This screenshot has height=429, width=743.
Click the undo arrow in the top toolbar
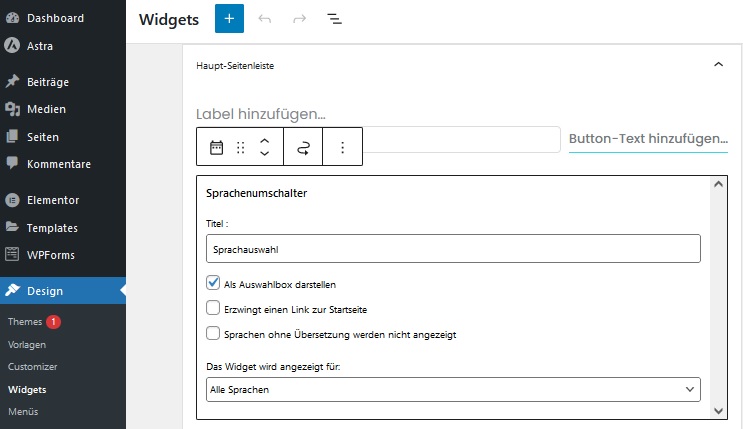pos(264,19)
